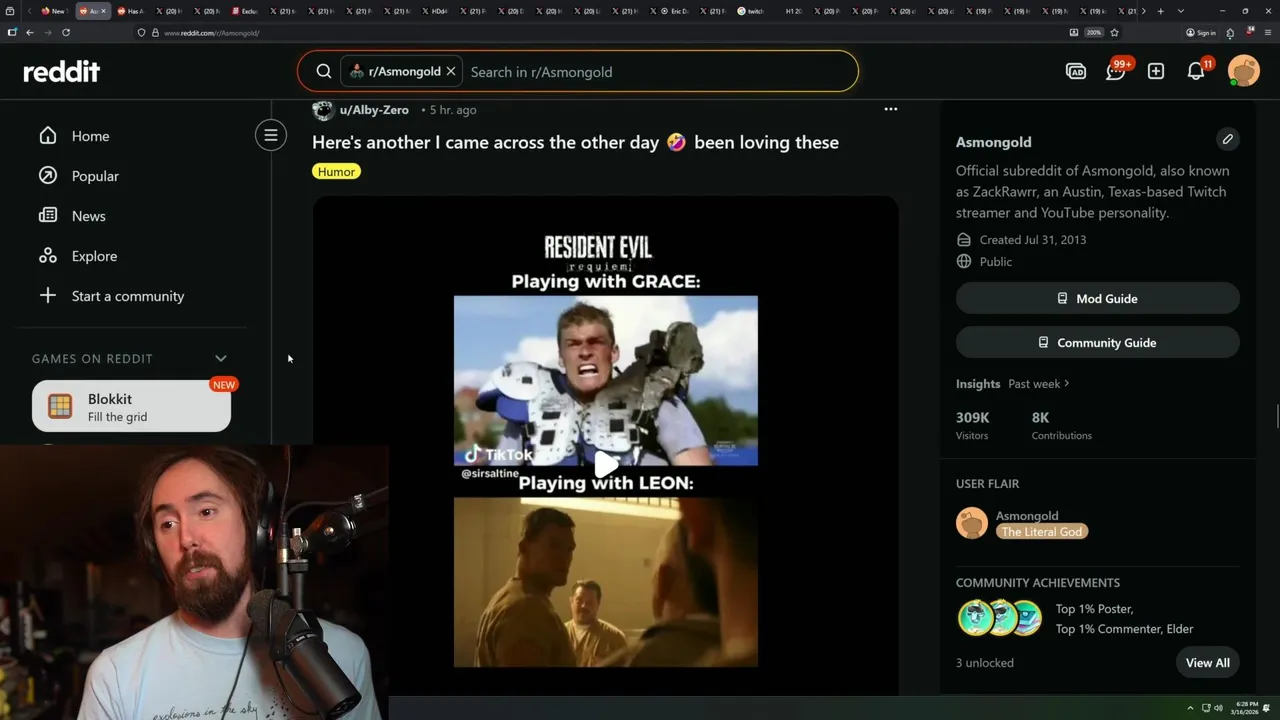Click the 309K Visitors stat
The width and height of the screenshot is (1280, 720).
point(973,425)
